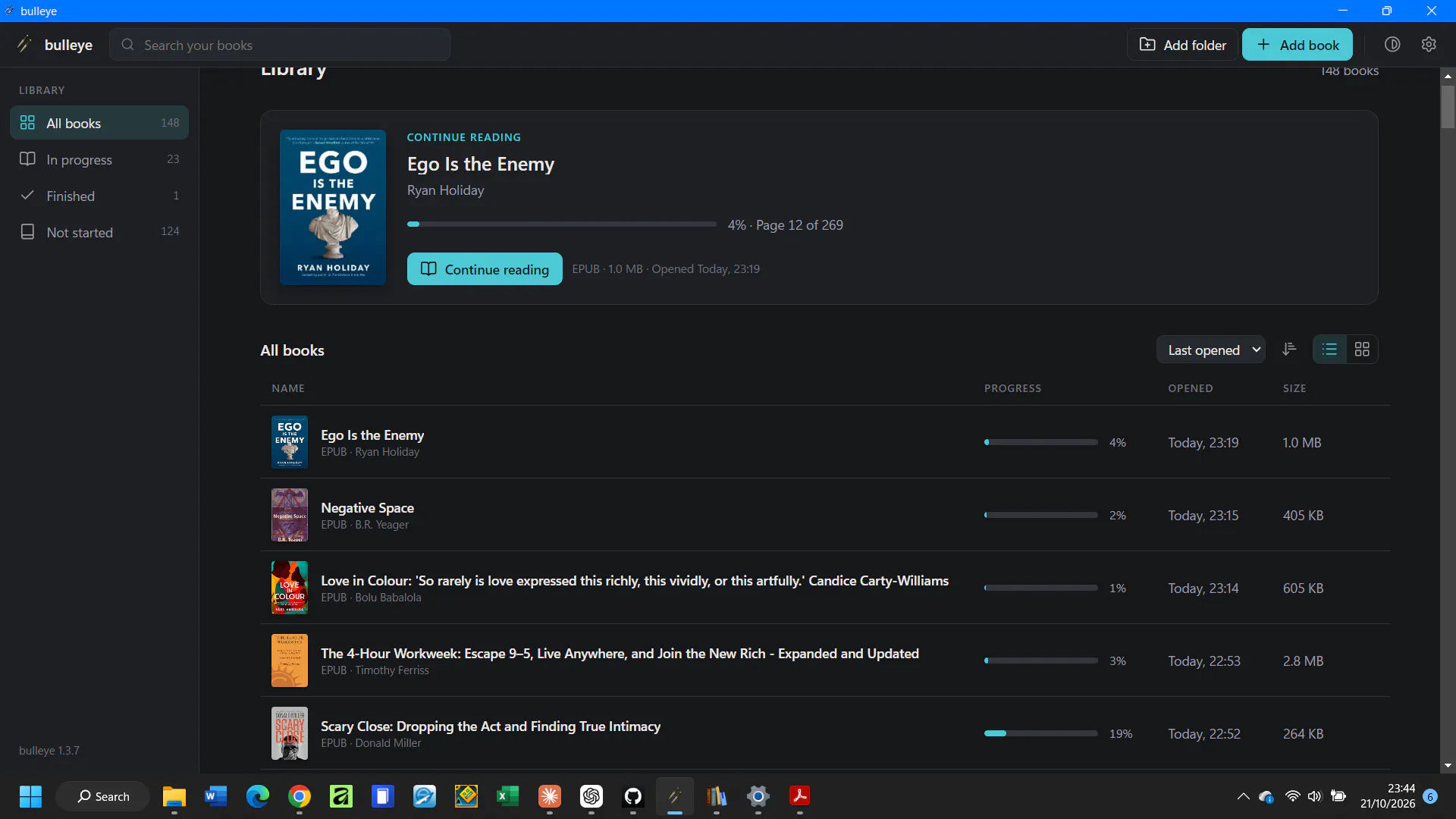Click The 4-Hour Workweek title text

click(620, 653)
